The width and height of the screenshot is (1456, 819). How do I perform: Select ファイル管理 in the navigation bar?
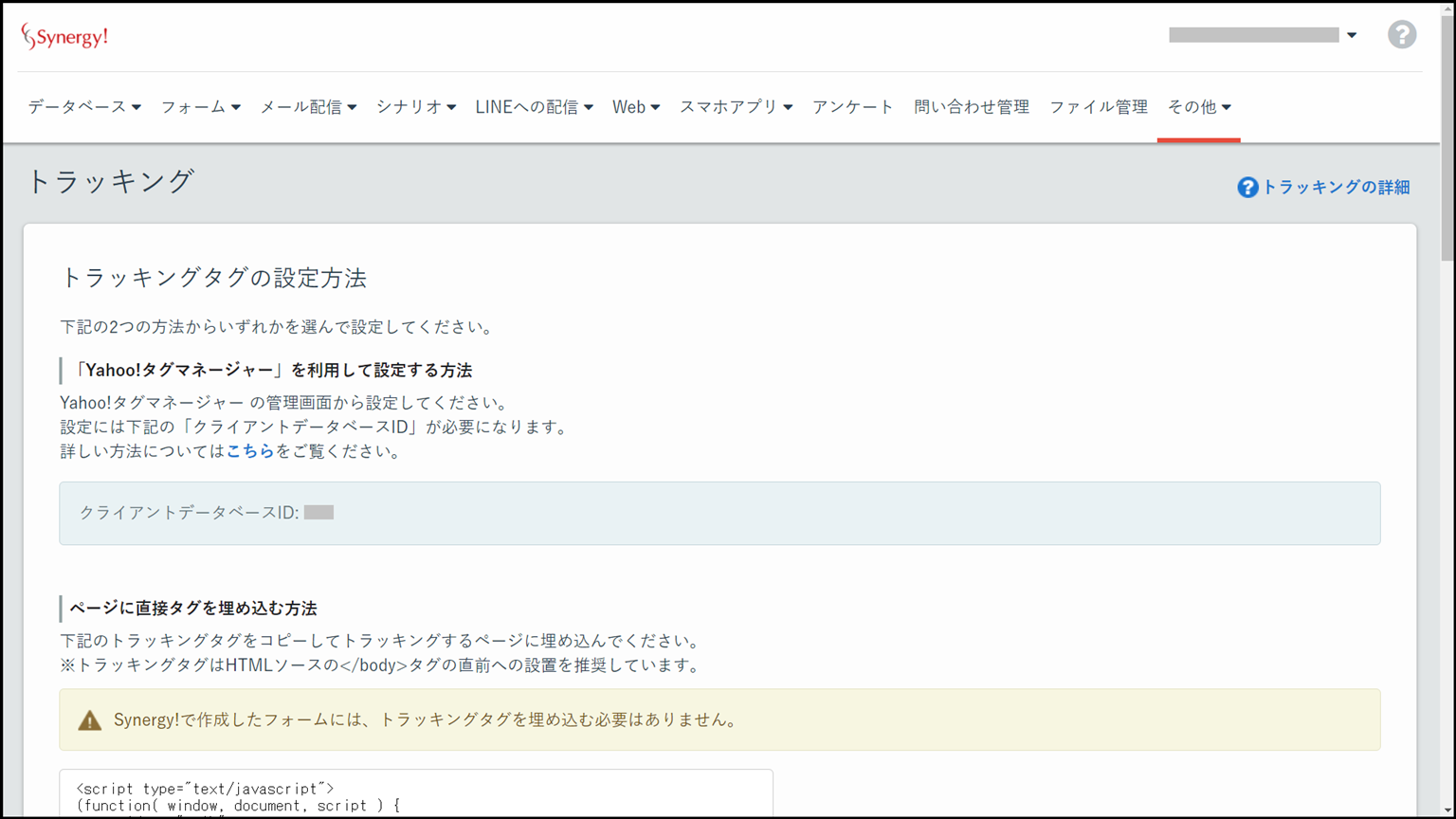pyautogui.click(x=1098, y=107)
